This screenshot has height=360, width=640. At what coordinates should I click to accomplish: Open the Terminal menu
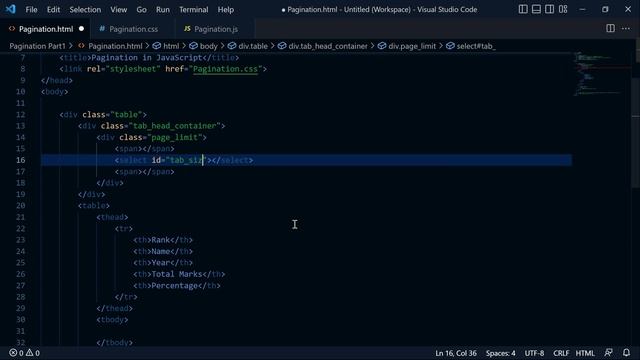click(193, 9)
